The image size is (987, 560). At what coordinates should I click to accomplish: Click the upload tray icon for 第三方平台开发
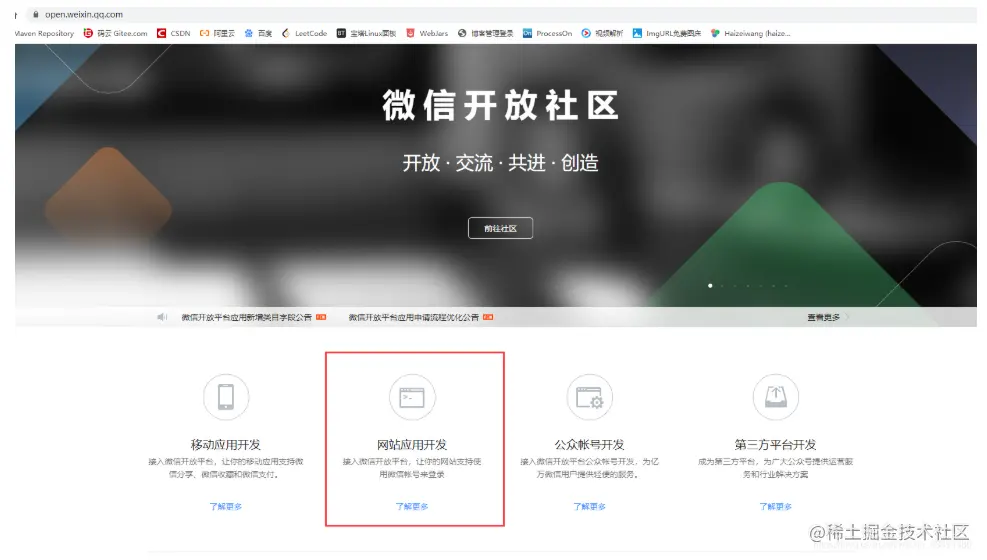(x=776, y=397)
